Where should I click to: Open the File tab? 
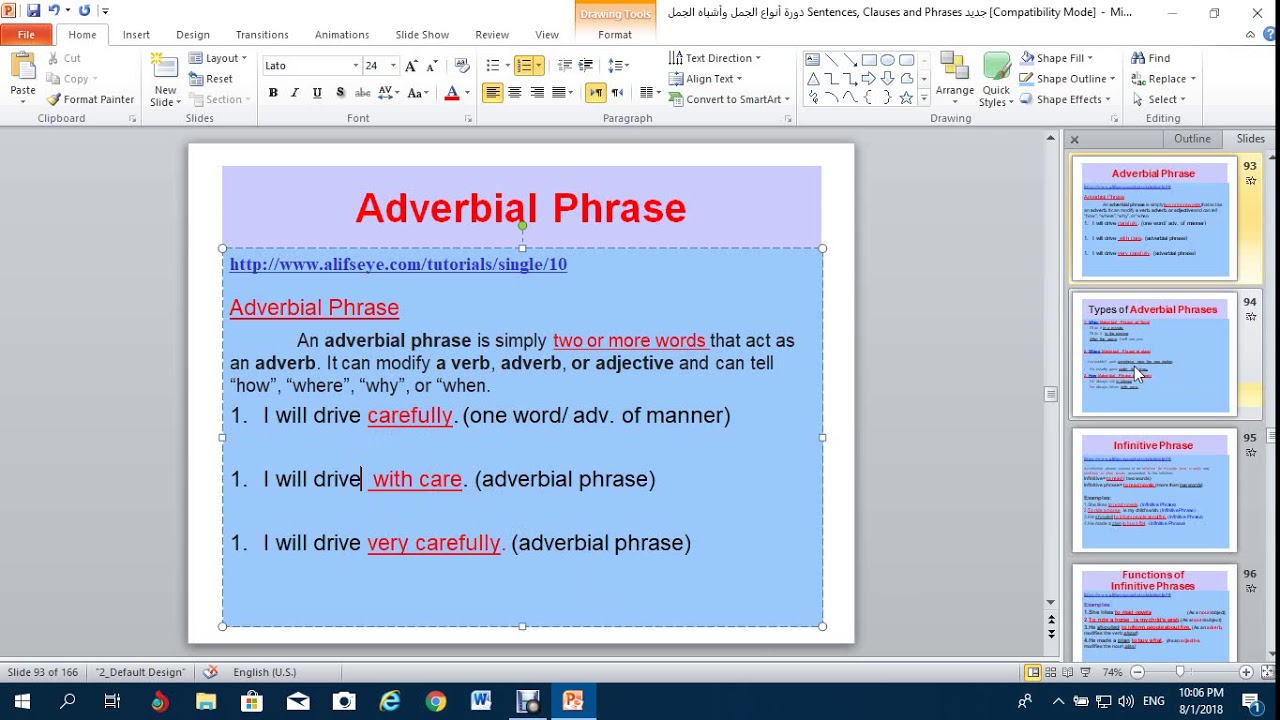click(x=26, y=34)
